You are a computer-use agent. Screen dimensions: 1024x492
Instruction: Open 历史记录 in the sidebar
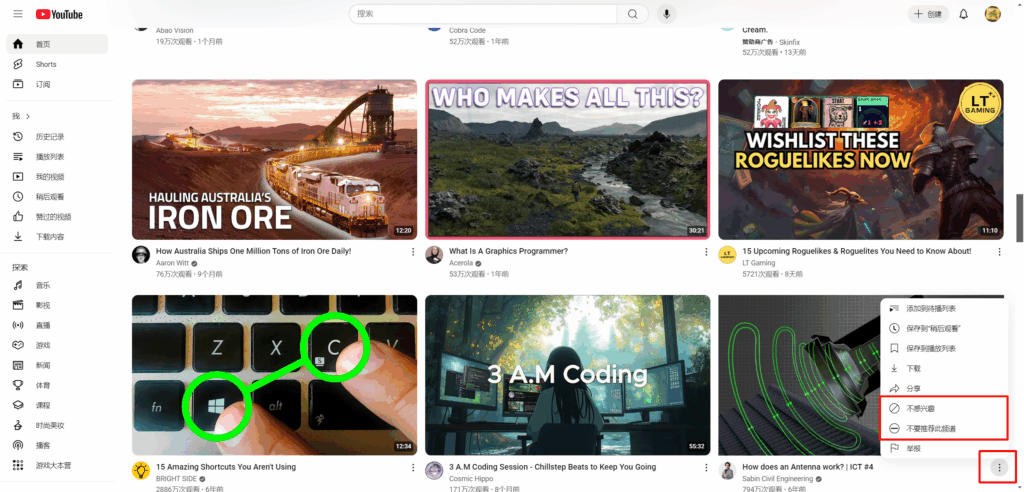[x=57, y=137]
